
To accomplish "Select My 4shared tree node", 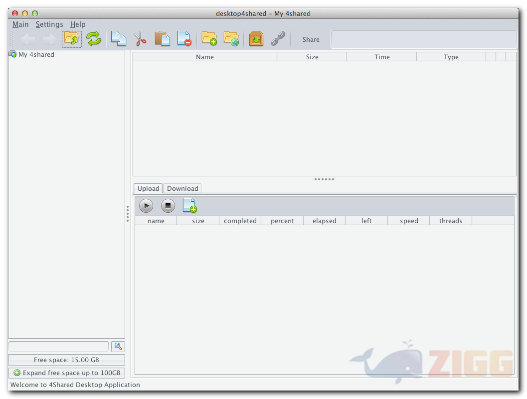I will (32, 54).
